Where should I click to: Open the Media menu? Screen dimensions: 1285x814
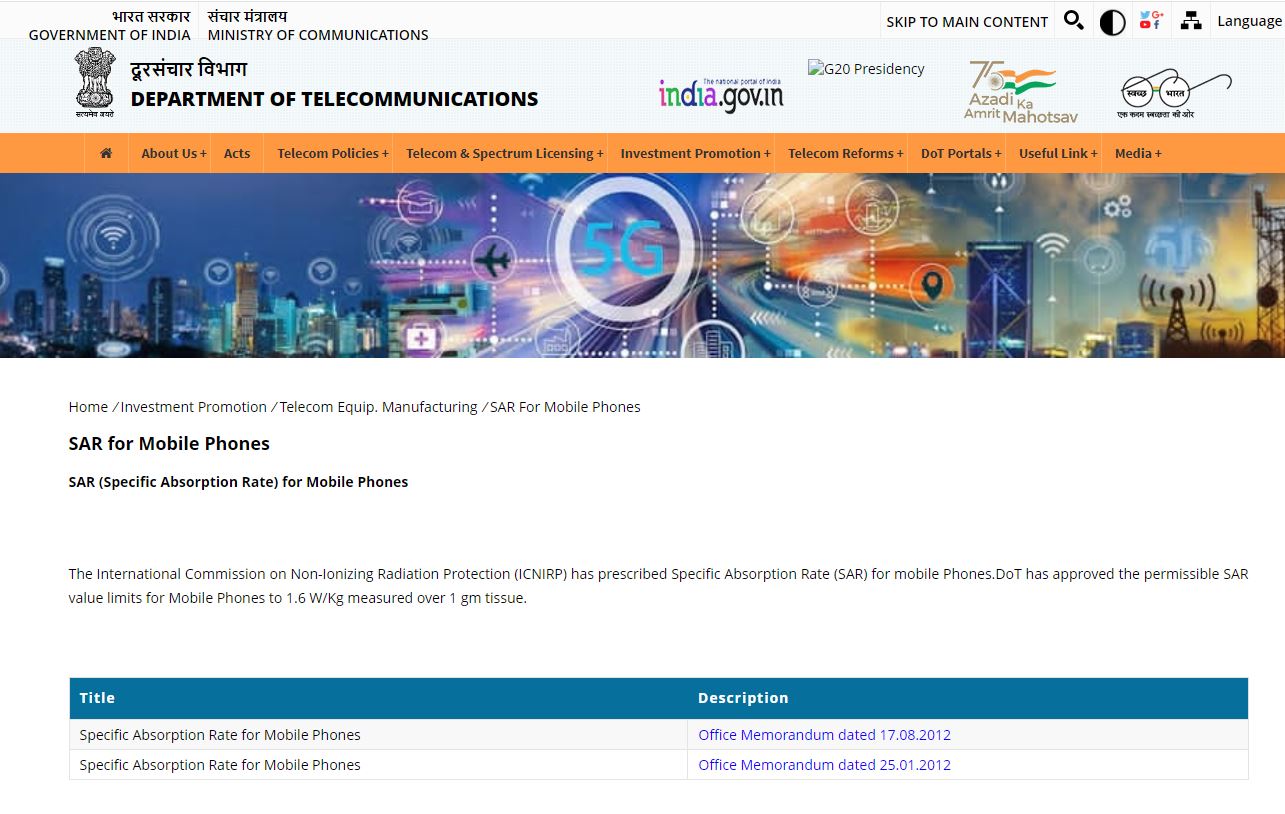coord(1137,153)
